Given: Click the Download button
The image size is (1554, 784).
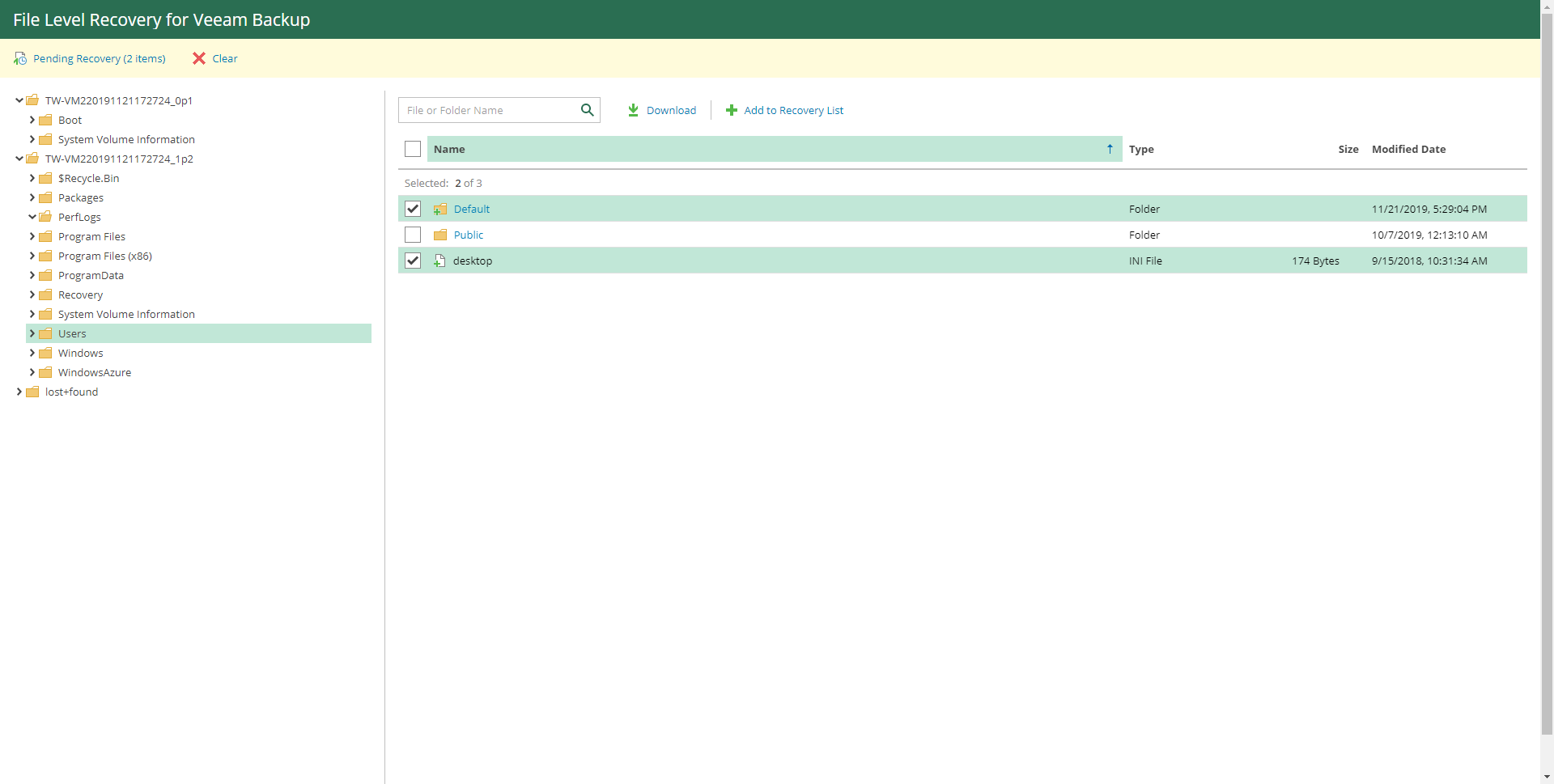Looking at the screenshot, I should tap(662, 110).
